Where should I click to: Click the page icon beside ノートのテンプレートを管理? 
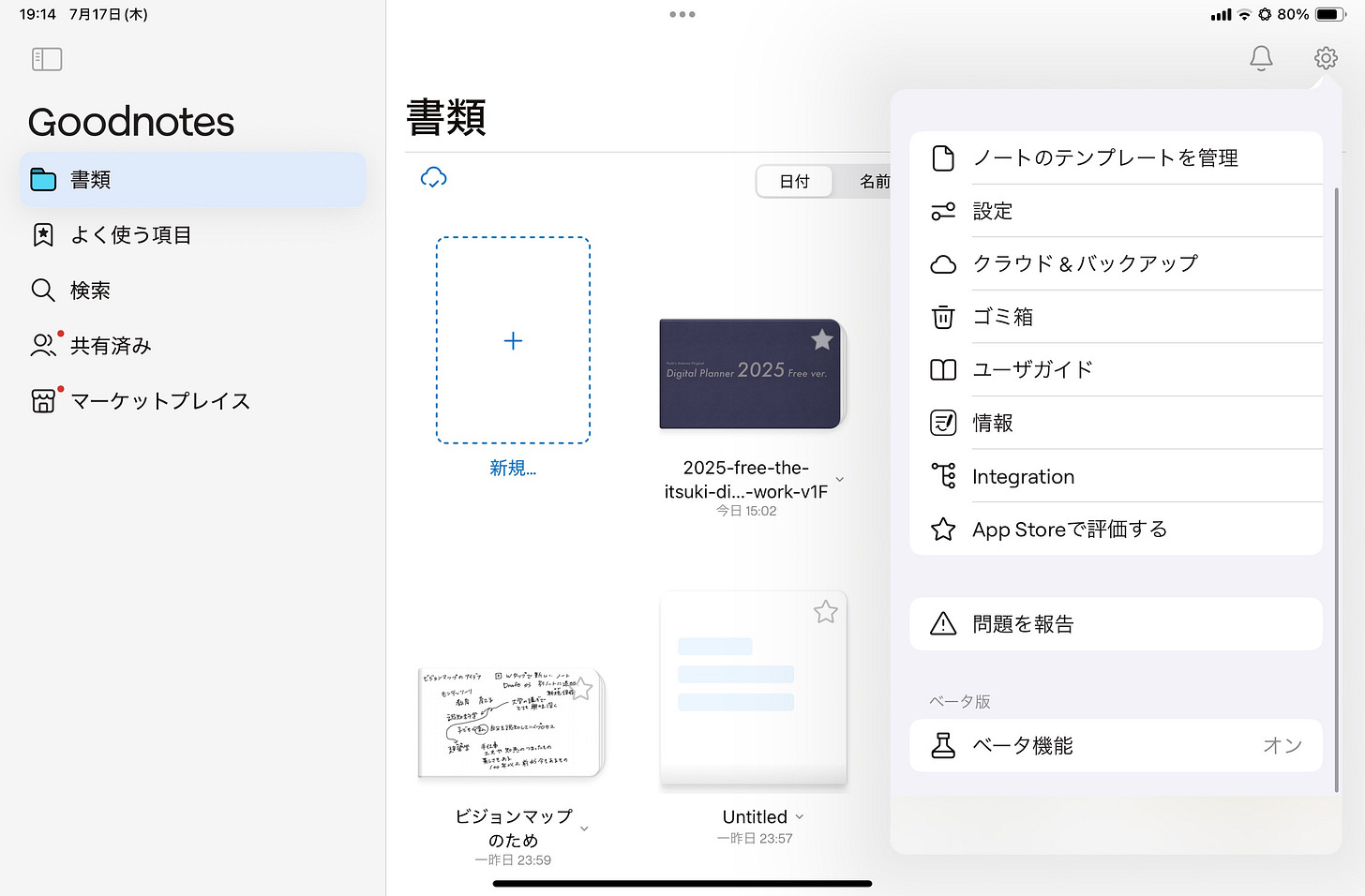(x=943, y=157)
